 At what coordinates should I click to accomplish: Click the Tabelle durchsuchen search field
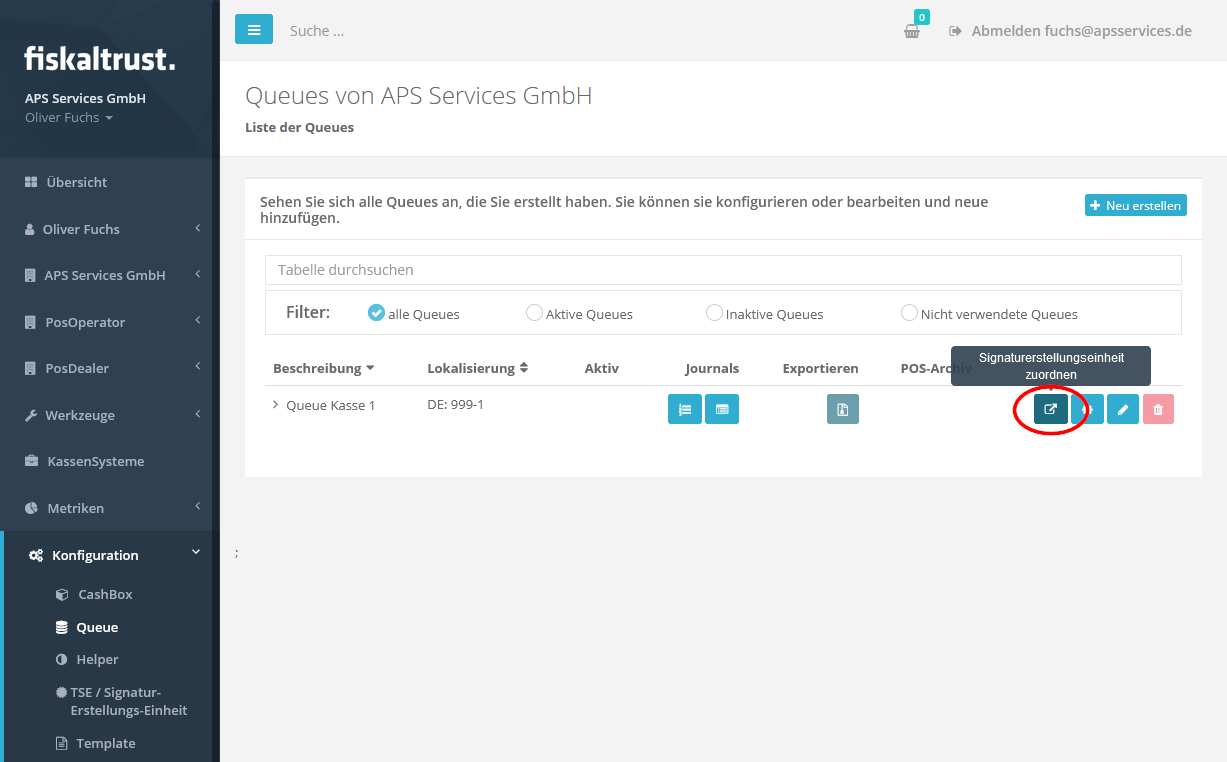click(722, 270)
